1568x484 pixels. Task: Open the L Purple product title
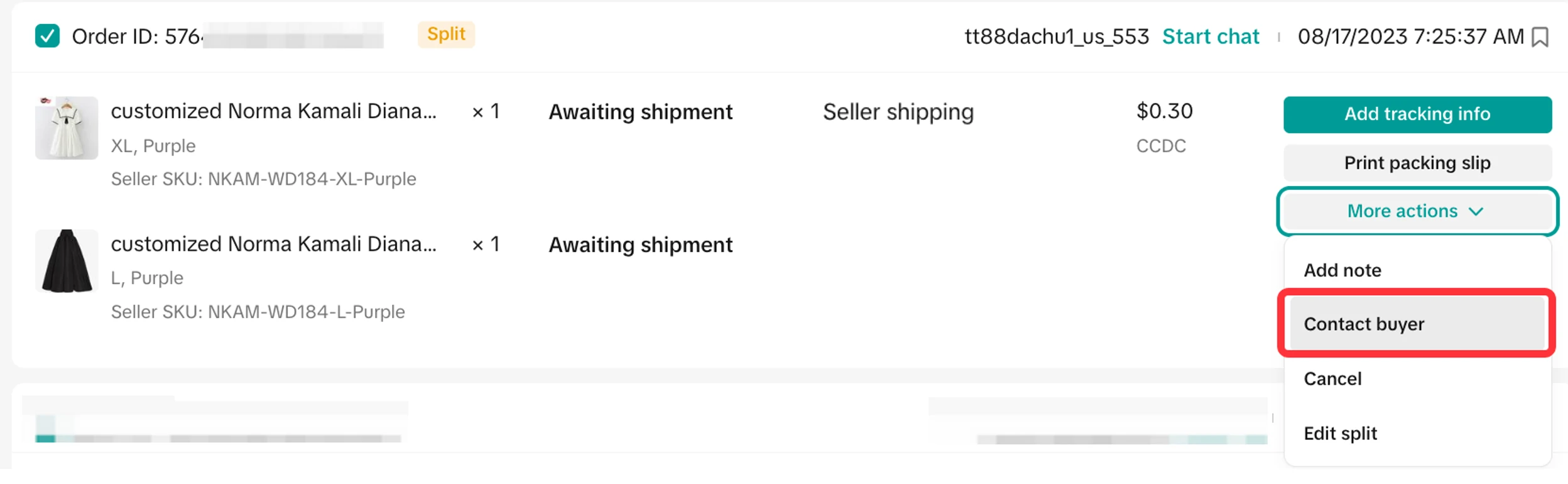pyautogui.click(x=273, y=245)
